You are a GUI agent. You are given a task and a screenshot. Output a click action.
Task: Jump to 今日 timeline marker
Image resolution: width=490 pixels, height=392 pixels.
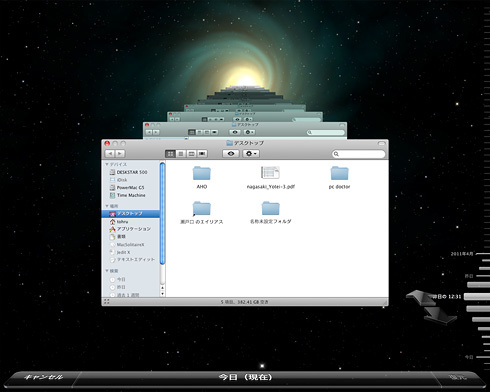point(469,357)
